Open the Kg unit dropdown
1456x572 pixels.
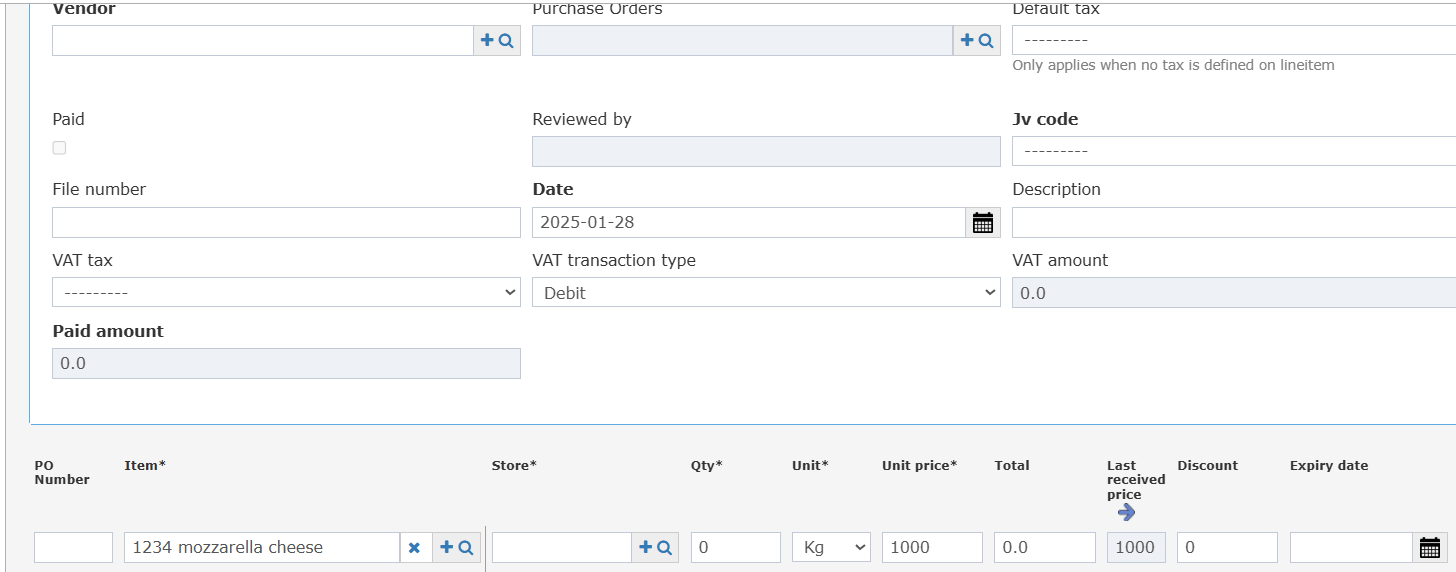(x=831, y=548)
